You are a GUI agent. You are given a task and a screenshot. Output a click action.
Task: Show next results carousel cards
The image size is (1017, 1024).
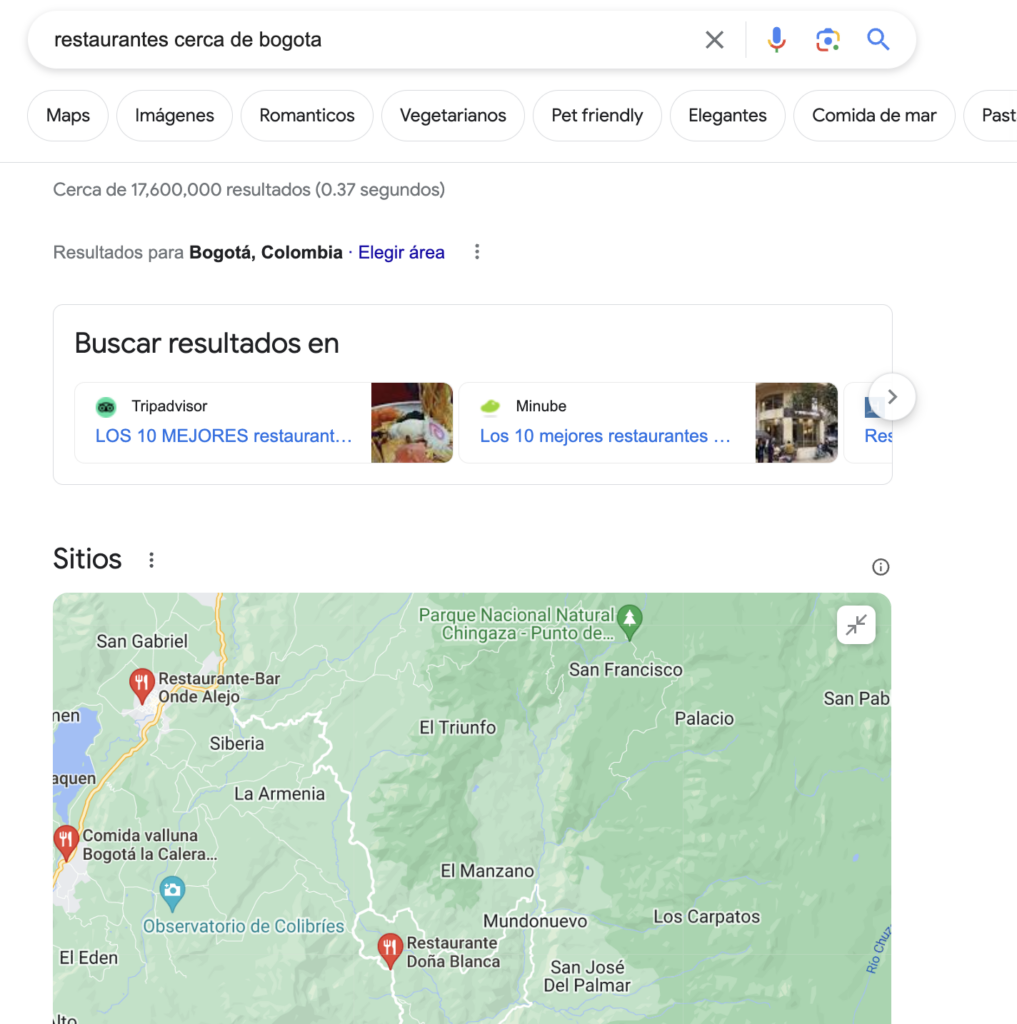coord(892,397)
